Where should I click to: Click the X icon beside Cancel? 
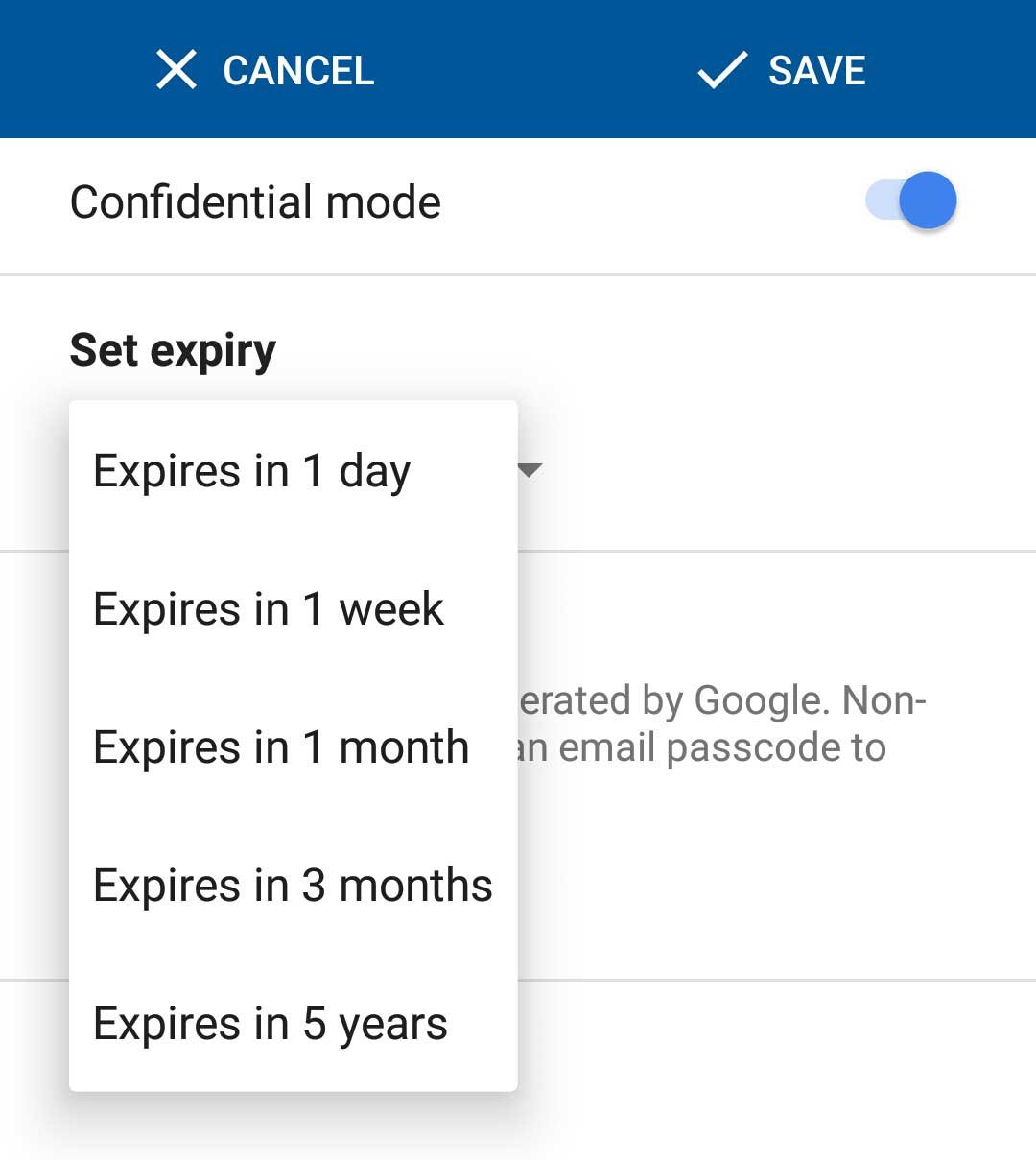point(177,70)
